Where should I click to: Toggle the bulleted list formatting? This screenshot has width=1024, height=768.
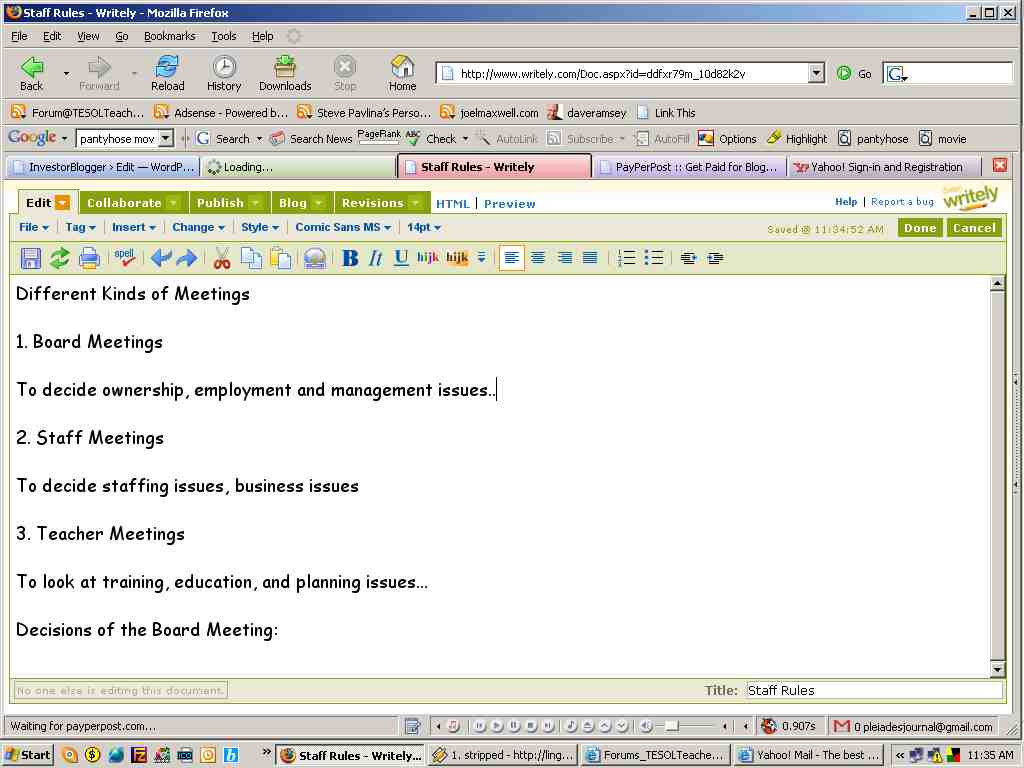click(654, 258)
